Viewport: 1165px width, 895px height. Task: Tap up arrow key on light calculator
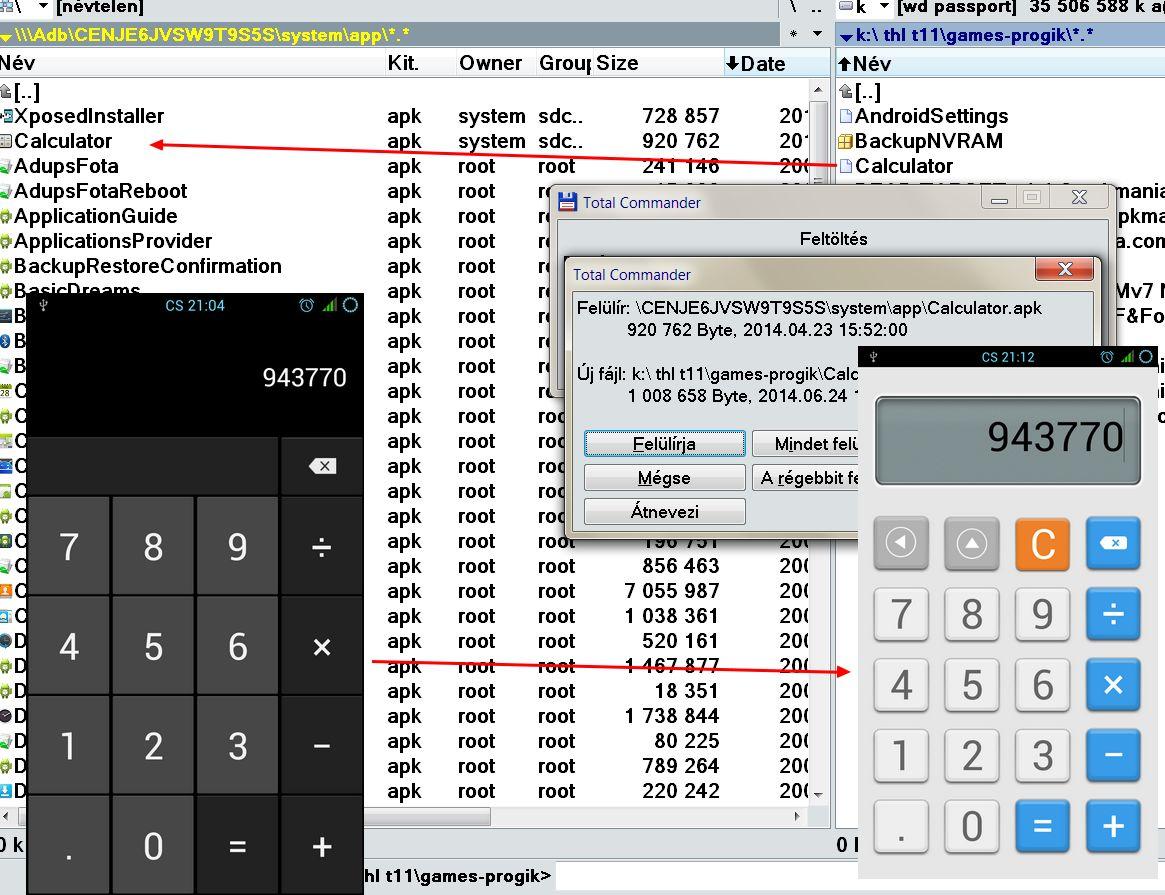click(972, 544)
